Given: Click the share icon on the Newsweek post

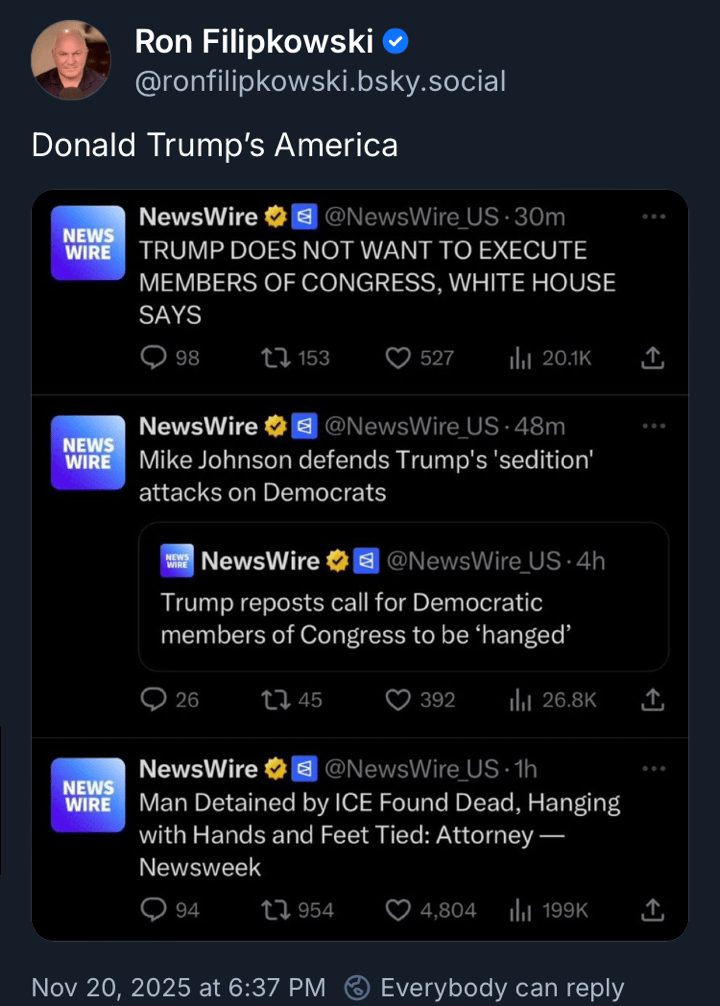Looking at the screenshot, I should click(652, 909).
